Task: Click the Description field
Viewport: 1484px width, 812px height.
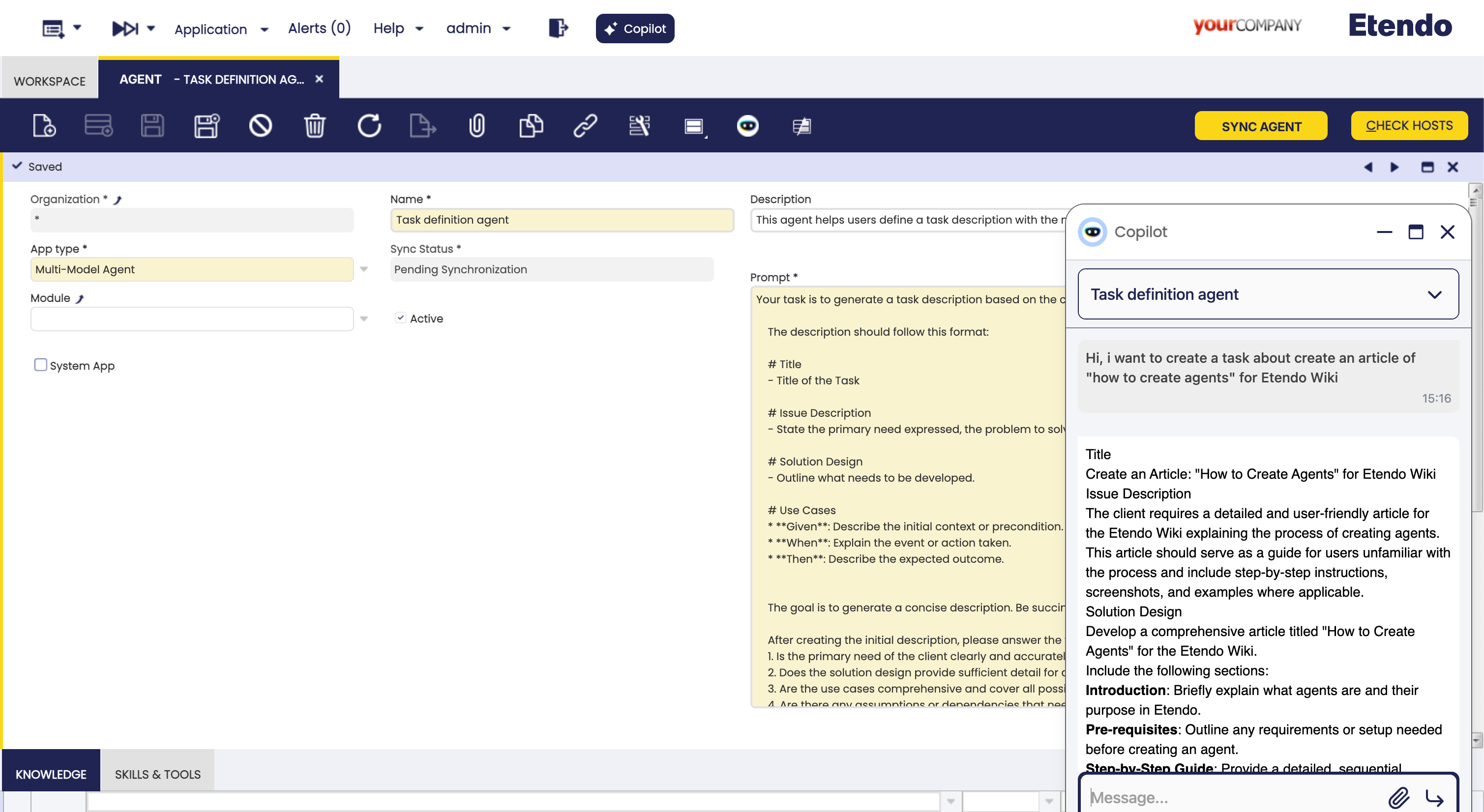Action: [908, 220]
